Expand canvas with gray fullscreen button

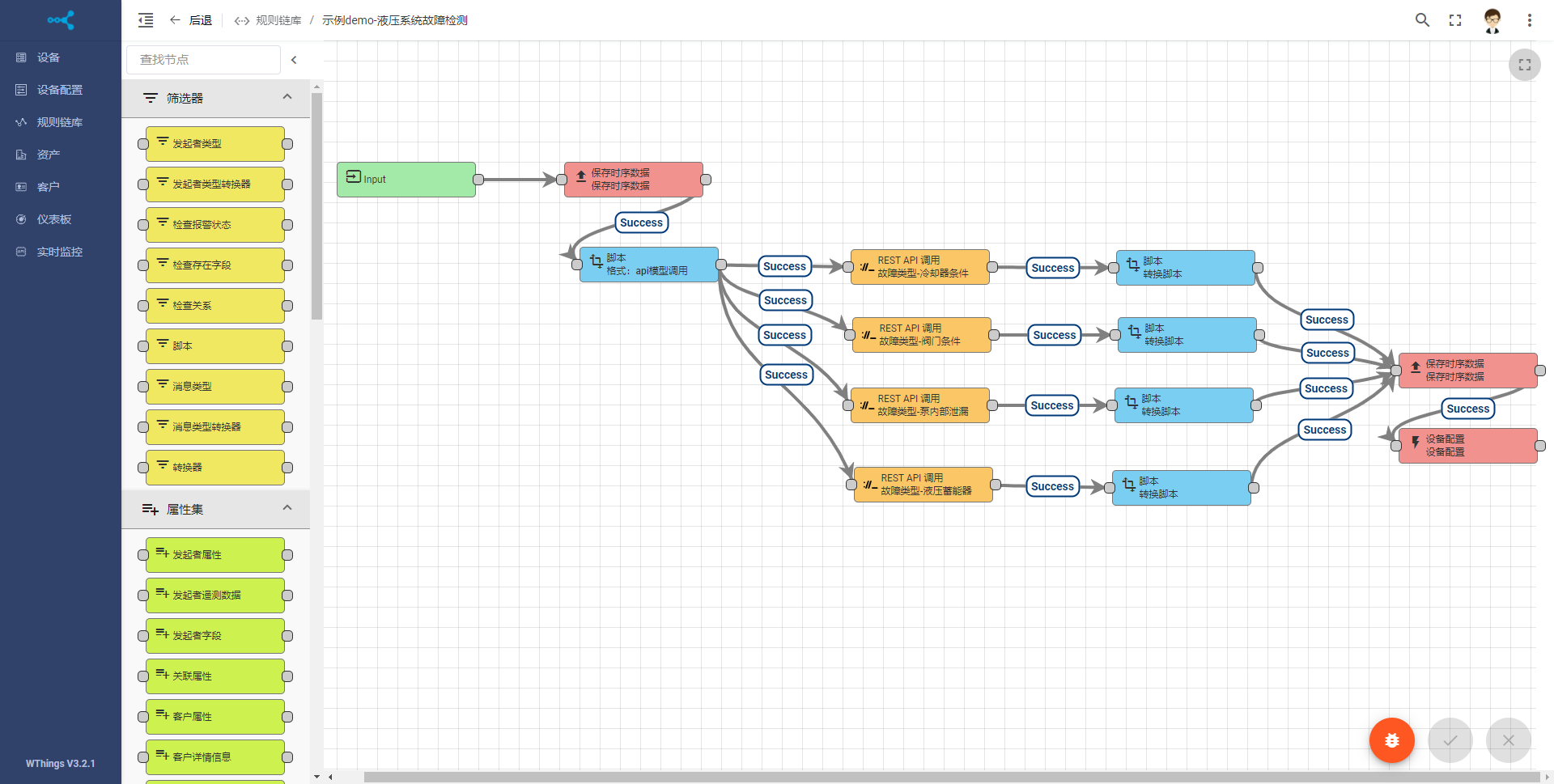pos(1525,65)
